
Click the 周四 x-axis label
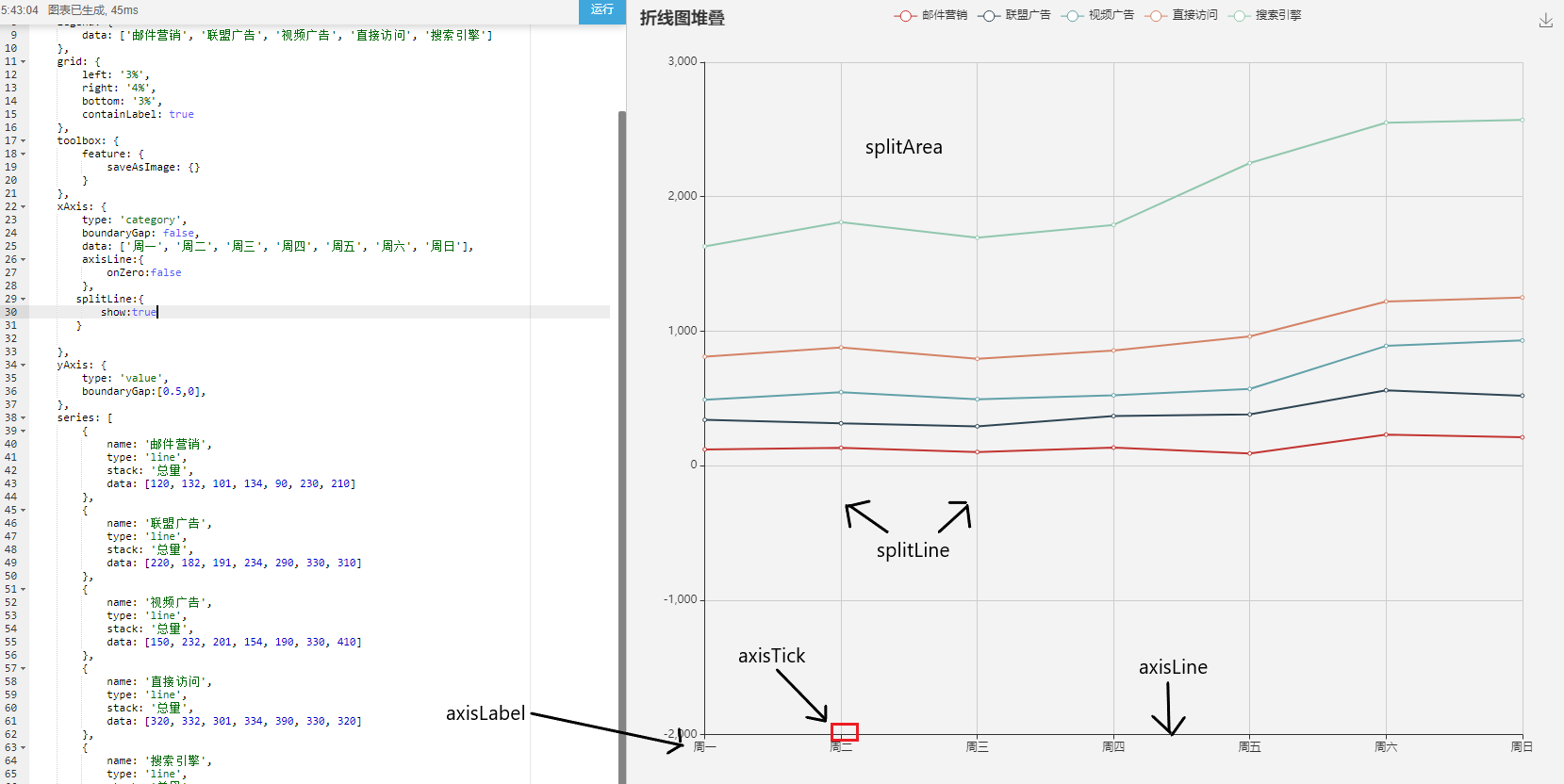pyautogui.click(x=1113, y=746)
